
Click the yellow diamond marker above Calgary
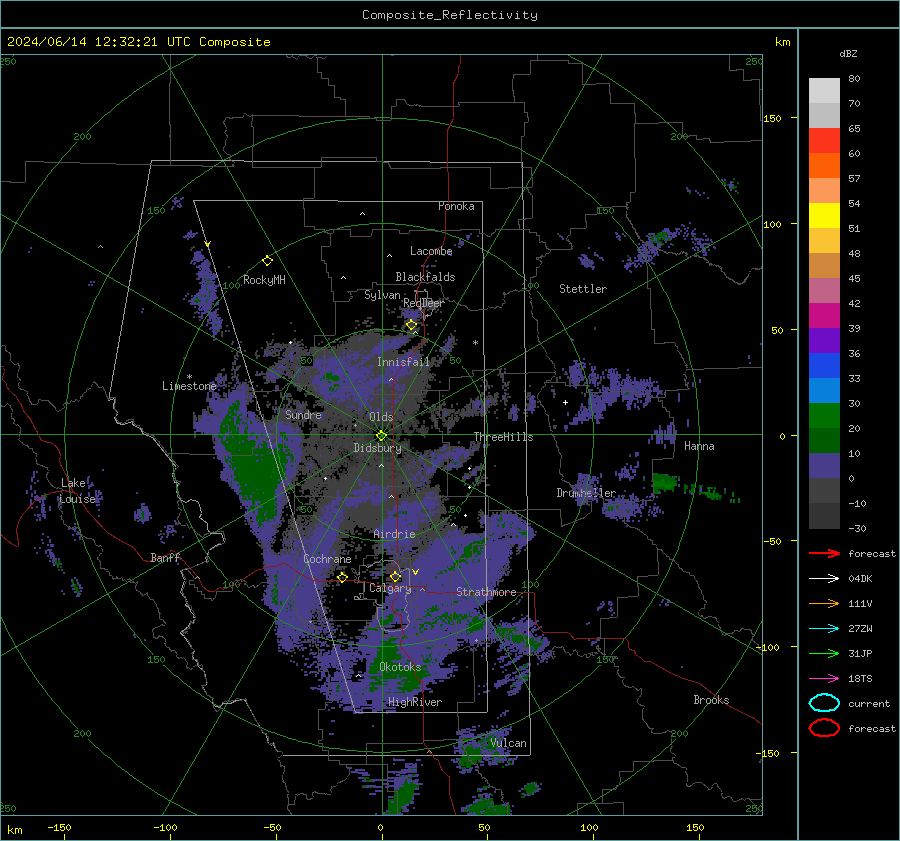395,576
